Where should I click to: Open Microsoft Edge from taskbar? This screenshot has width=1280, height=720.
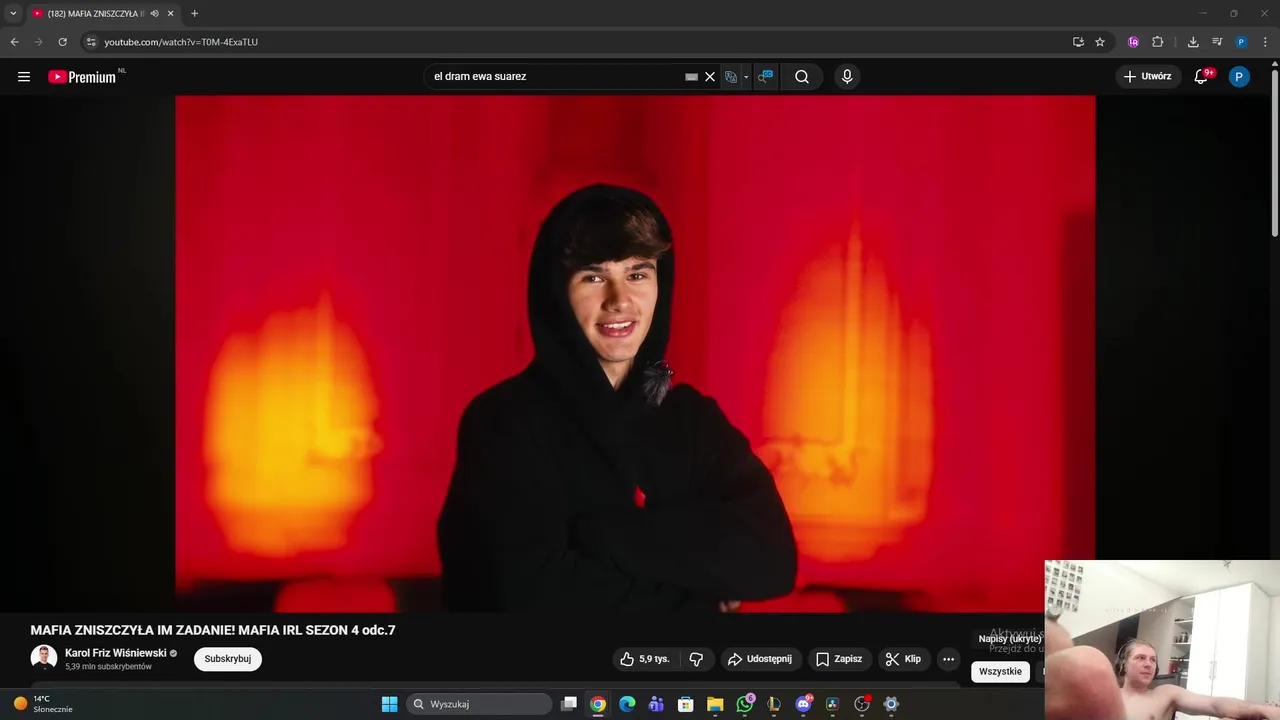click(x=627, y=704)
